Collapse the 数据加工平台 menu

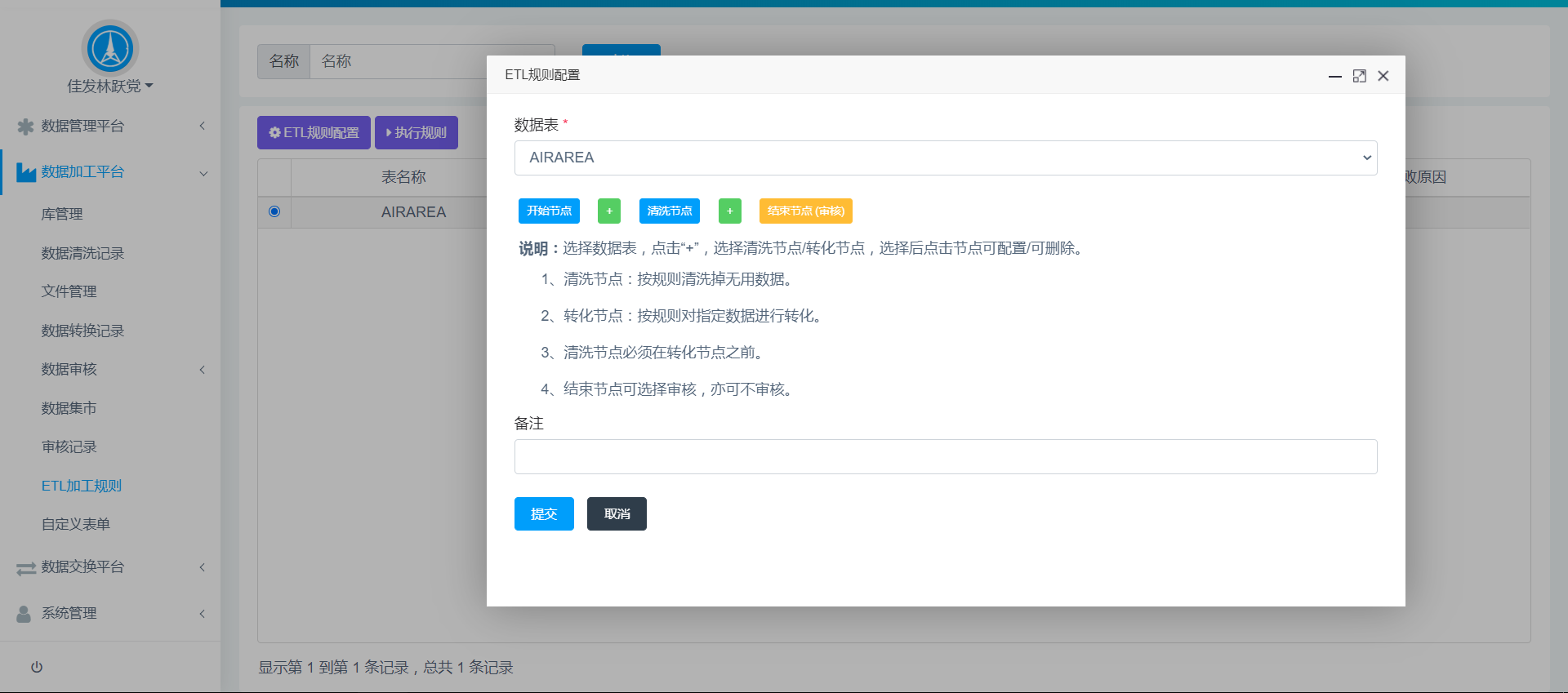(109, 172)
